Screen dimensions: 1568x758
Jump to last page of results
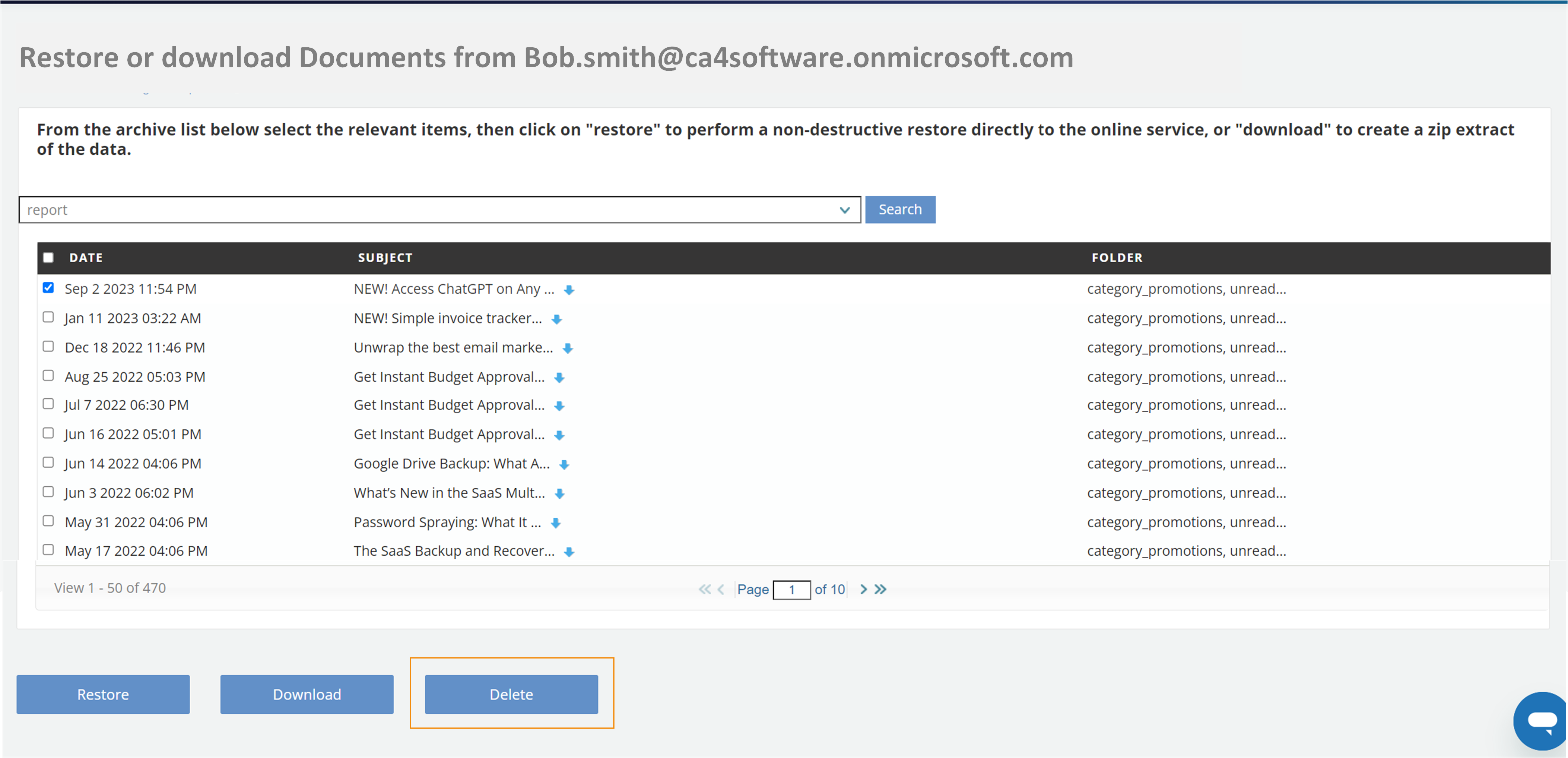click(x=880, y=589)
